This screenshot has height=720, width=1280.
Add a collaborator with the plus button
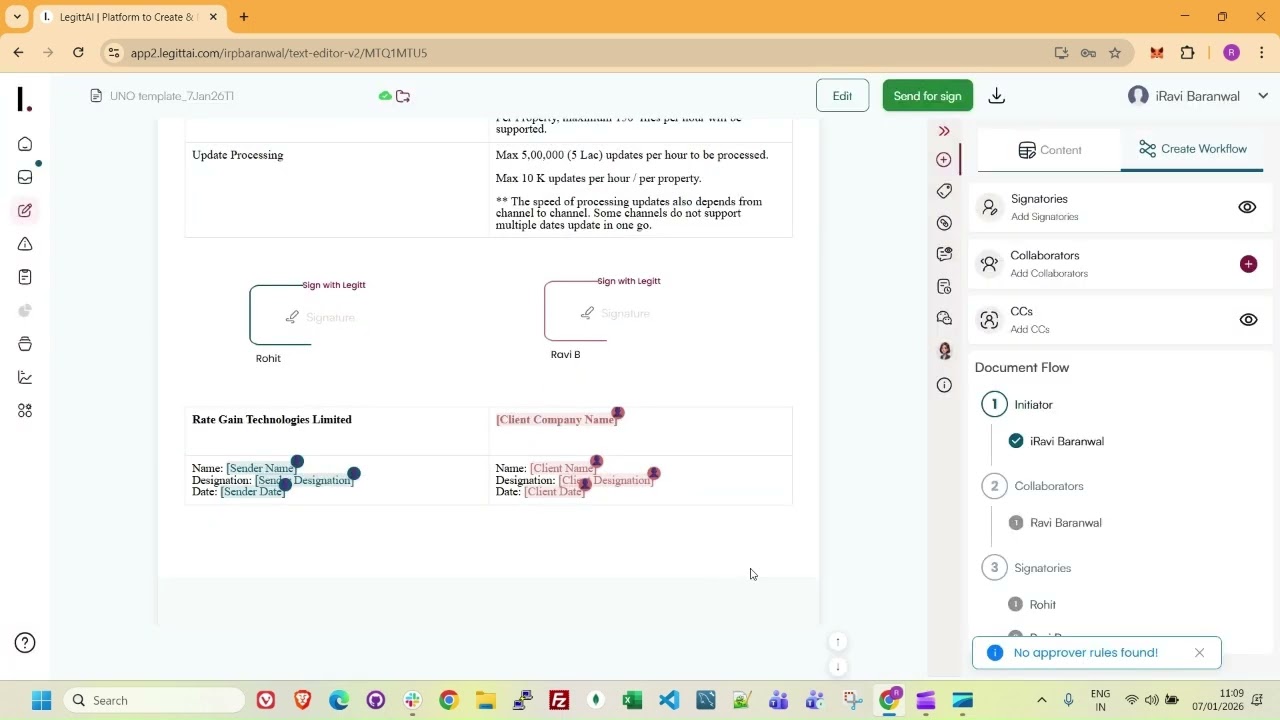click(x=1248, y=264)
